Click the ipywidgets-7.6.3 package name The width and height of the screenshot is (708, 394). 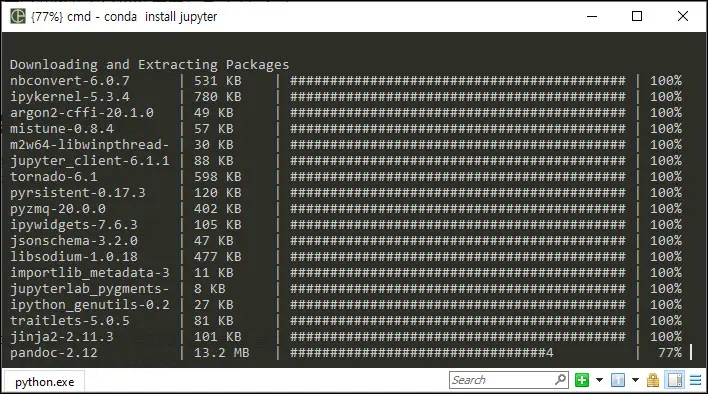(74, 225)
